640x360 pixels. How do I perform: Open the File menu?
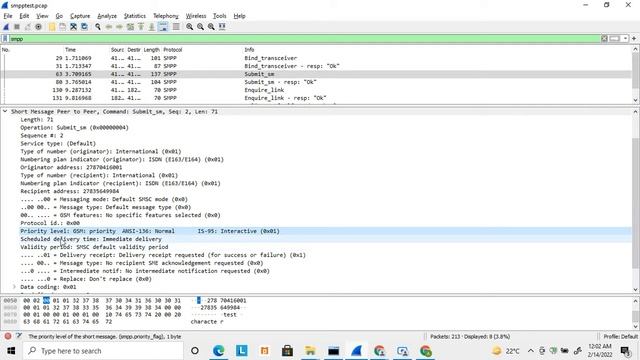pyautogui.click(x=8, y=16)
